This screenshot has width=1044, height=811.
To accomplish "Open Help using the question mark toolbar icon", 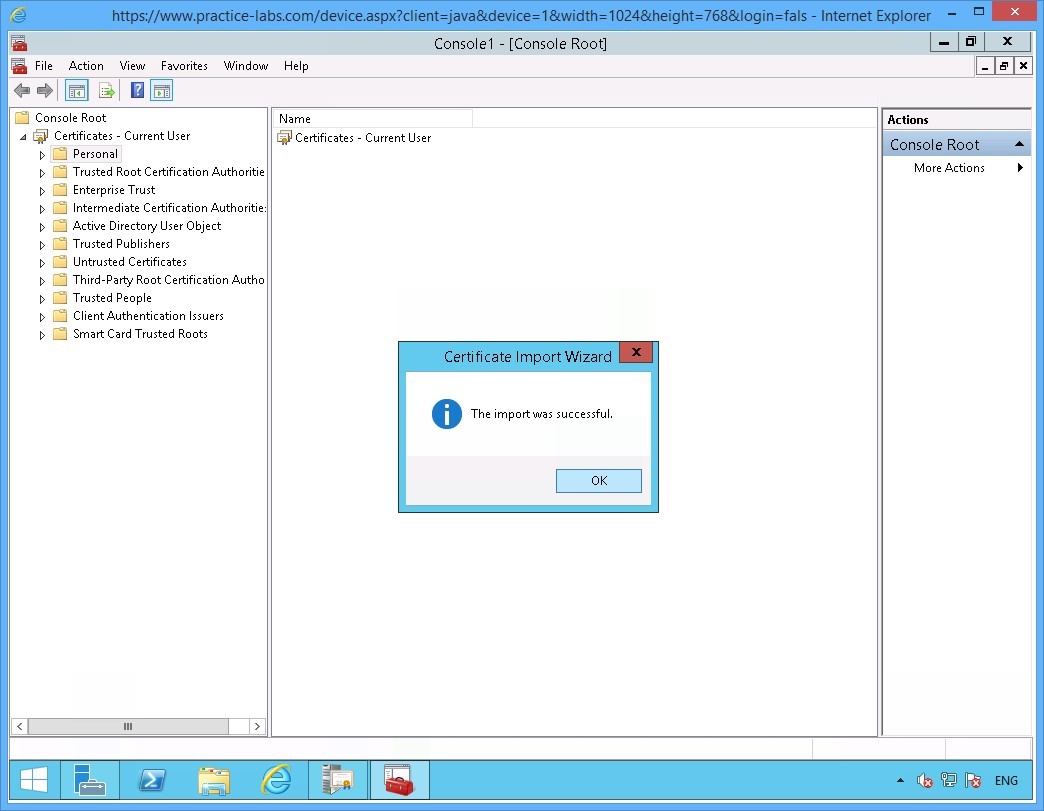I will (136, 90).
